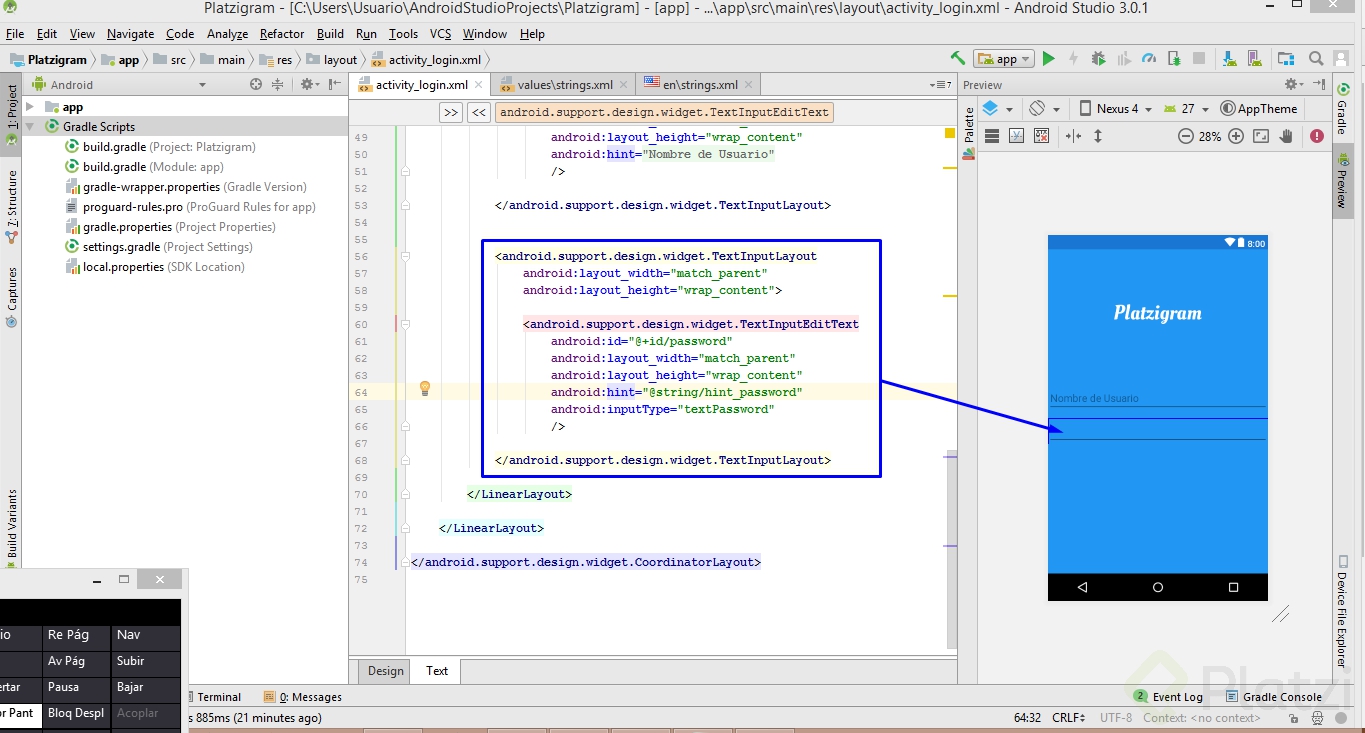Zoom in the layout preview
The width and height of the screenshot is (1365, 733).
(x=1236, y=136)
